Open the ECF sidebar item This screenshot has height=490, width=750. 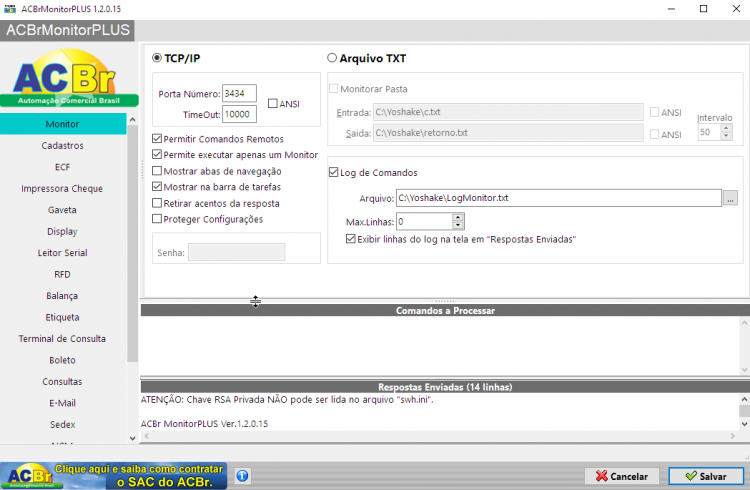point(63,167)
